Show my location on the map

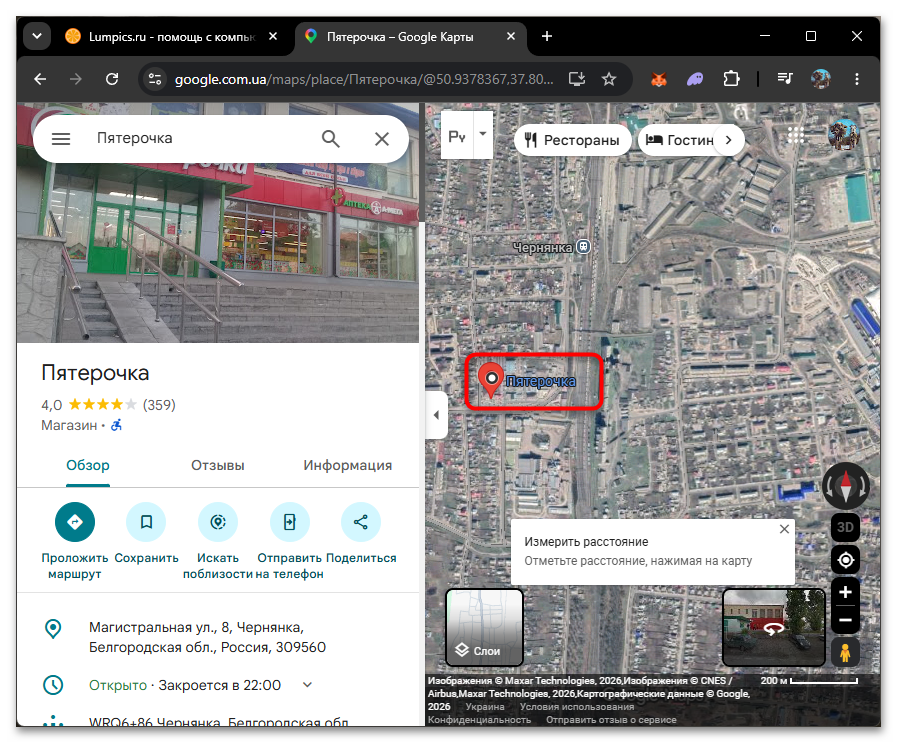coord(846,560)
